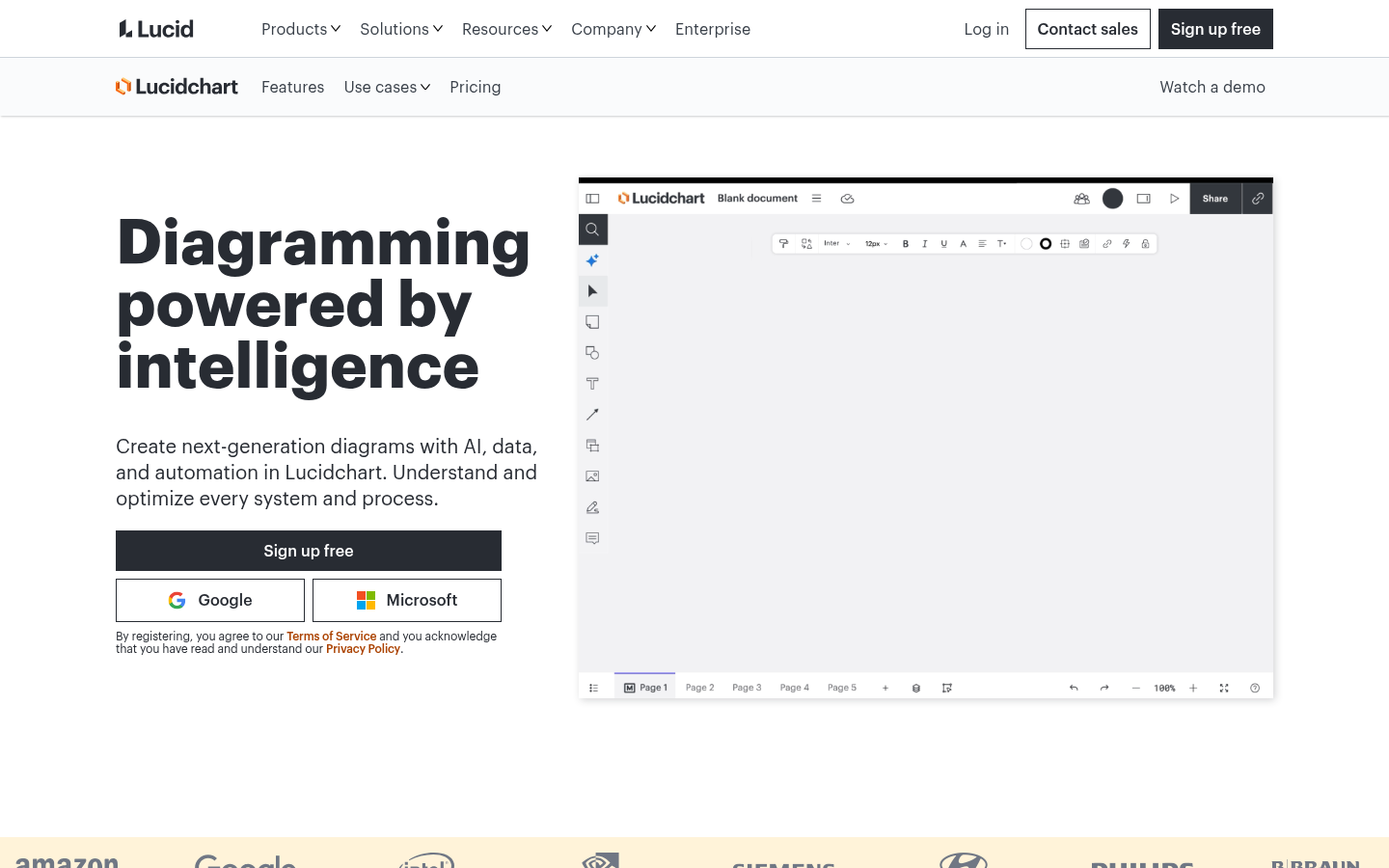Image resolution: width=1389 pixels, height=868 pixels.
Task: Click Contact sales
Action: click(1087, 29)
